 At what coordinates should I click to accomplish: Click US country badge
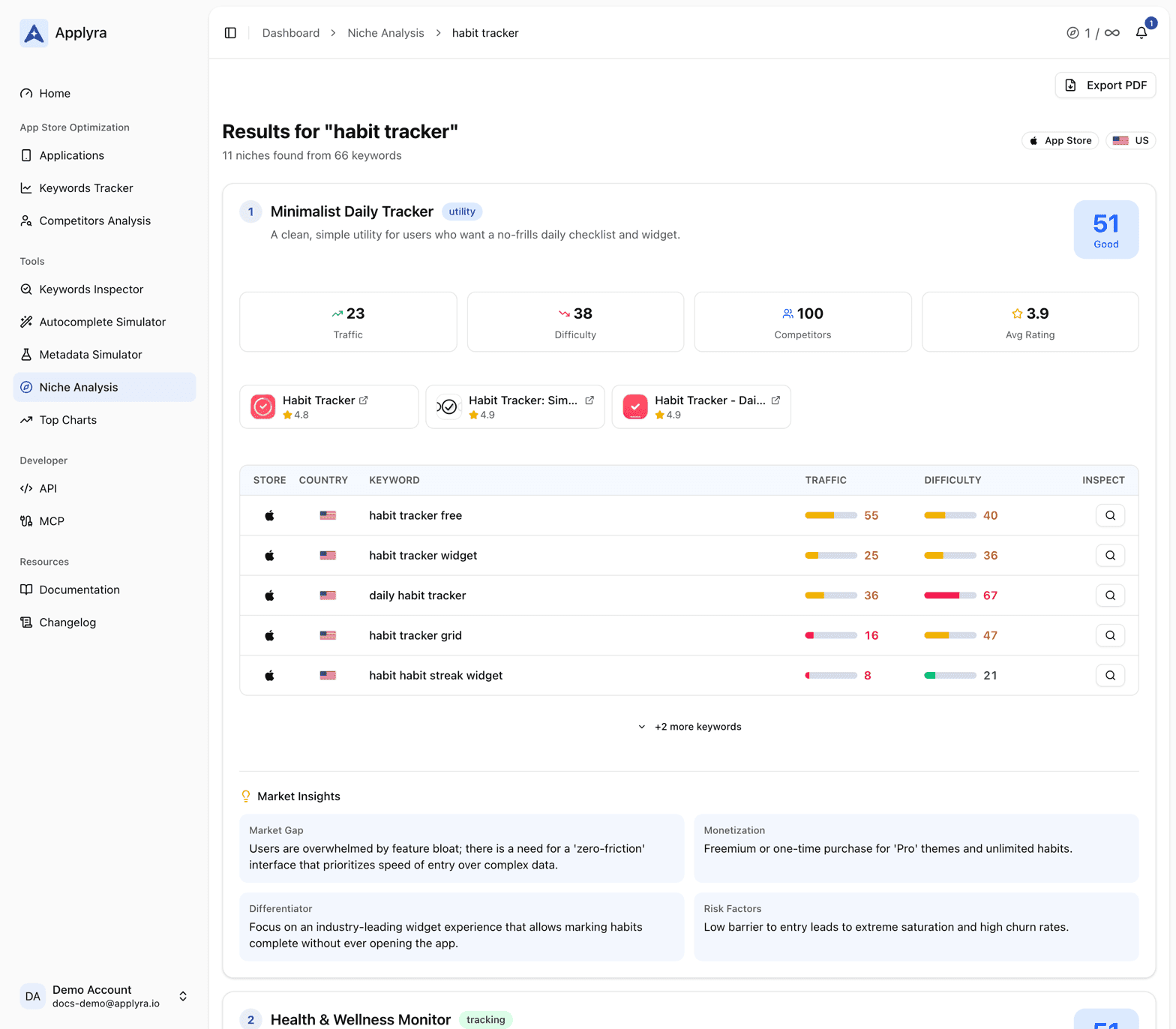tap(1130, 140)
